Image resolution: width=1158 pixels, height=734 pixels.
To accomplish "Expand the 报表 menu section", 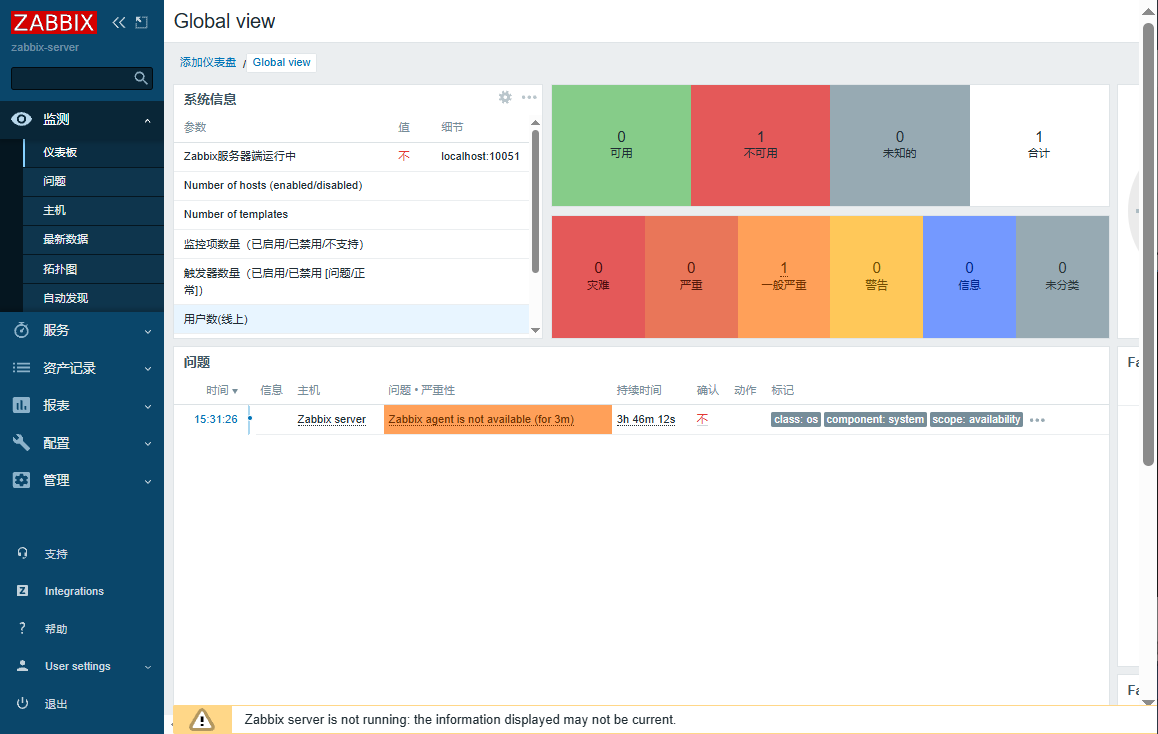I will click(x=148, y=406).
